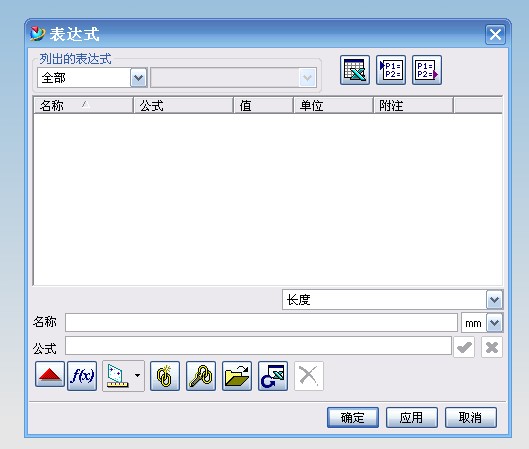Click the create interpart reference chain icon
The width and height of the screenshot is (529, 449).
165,375
